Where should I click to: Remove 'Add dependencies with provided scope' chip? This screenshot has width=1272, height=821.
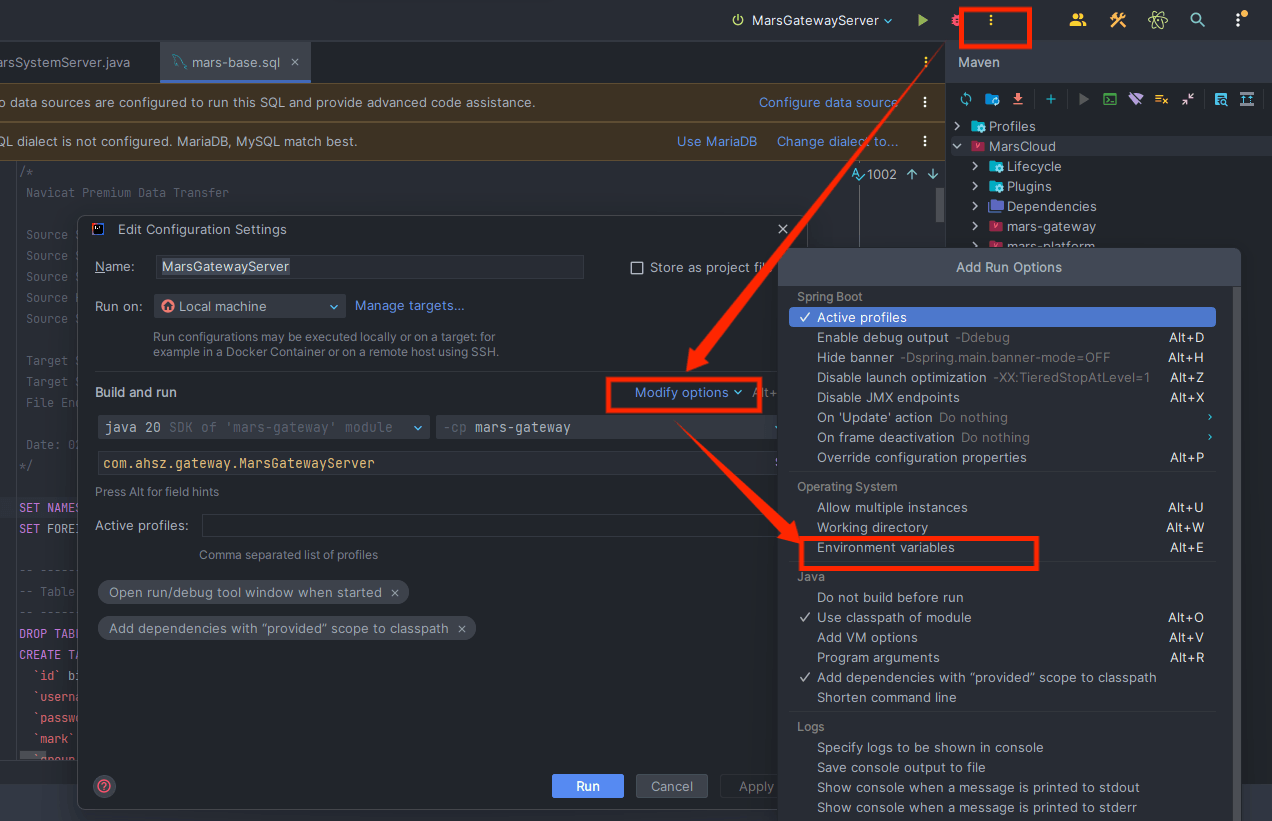point(462,629)
